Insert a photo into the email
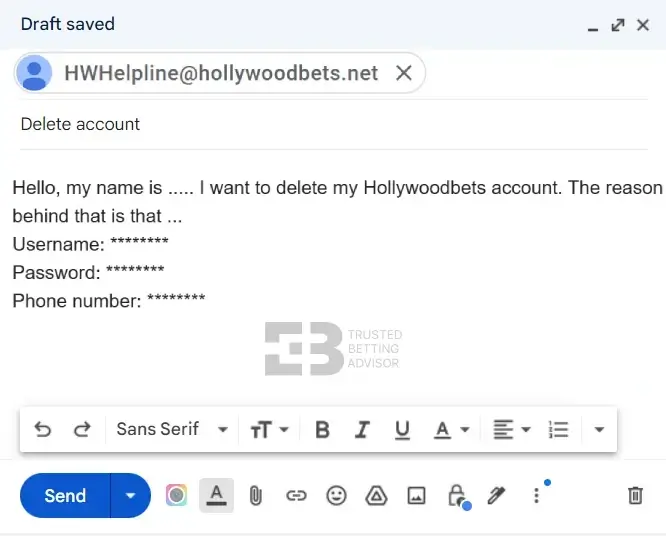Viewport: 666px width, 536px height. [x=417, y=496]
